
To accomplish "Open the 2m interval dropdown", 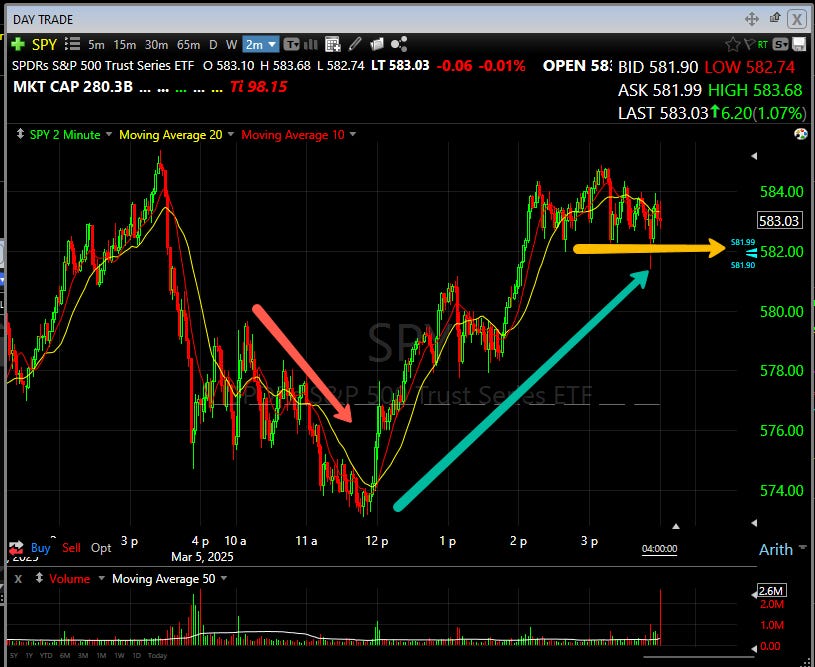I will point(261,45).
